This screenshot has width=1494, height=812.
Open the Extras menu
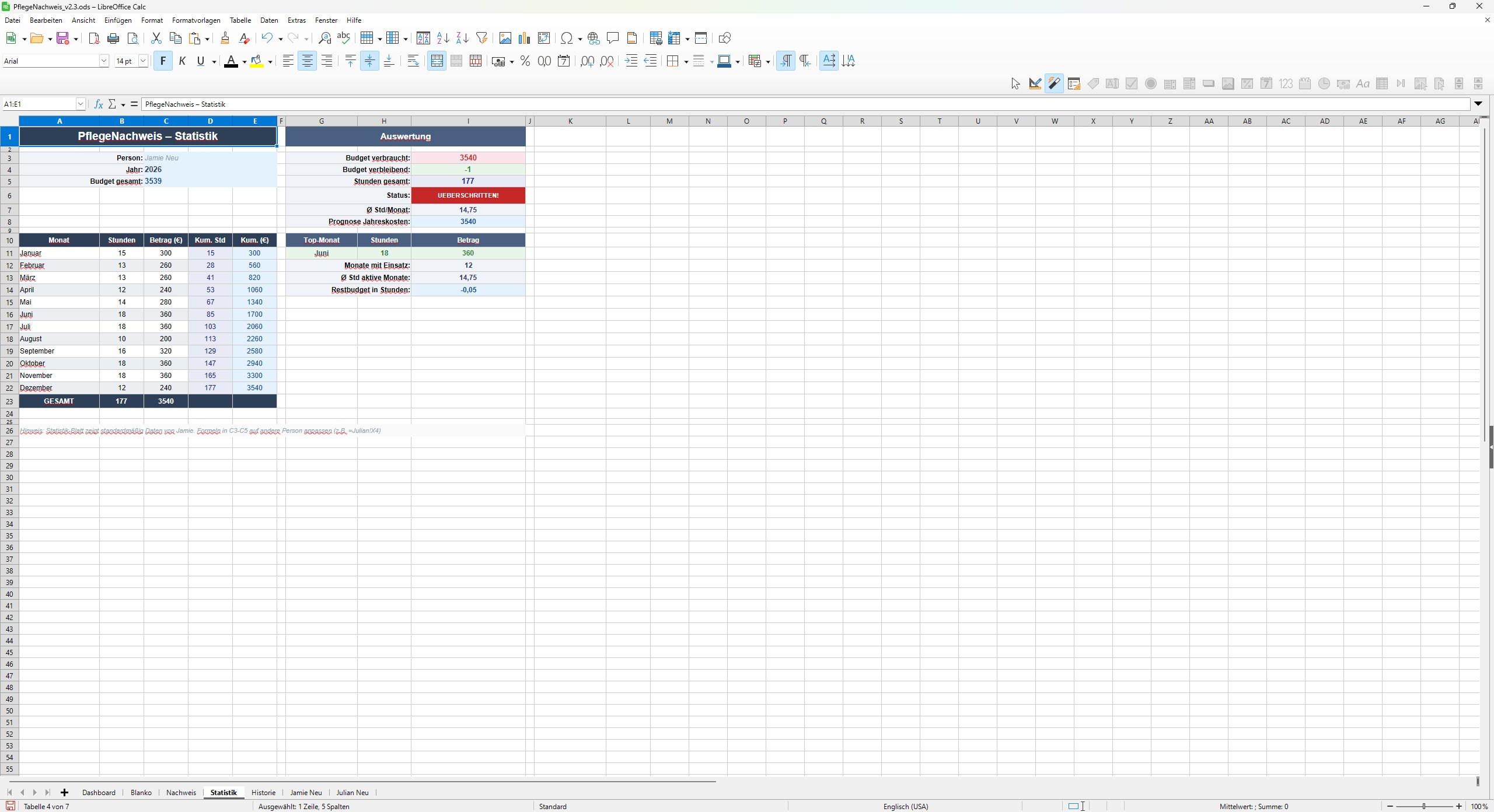coord(296,20)
